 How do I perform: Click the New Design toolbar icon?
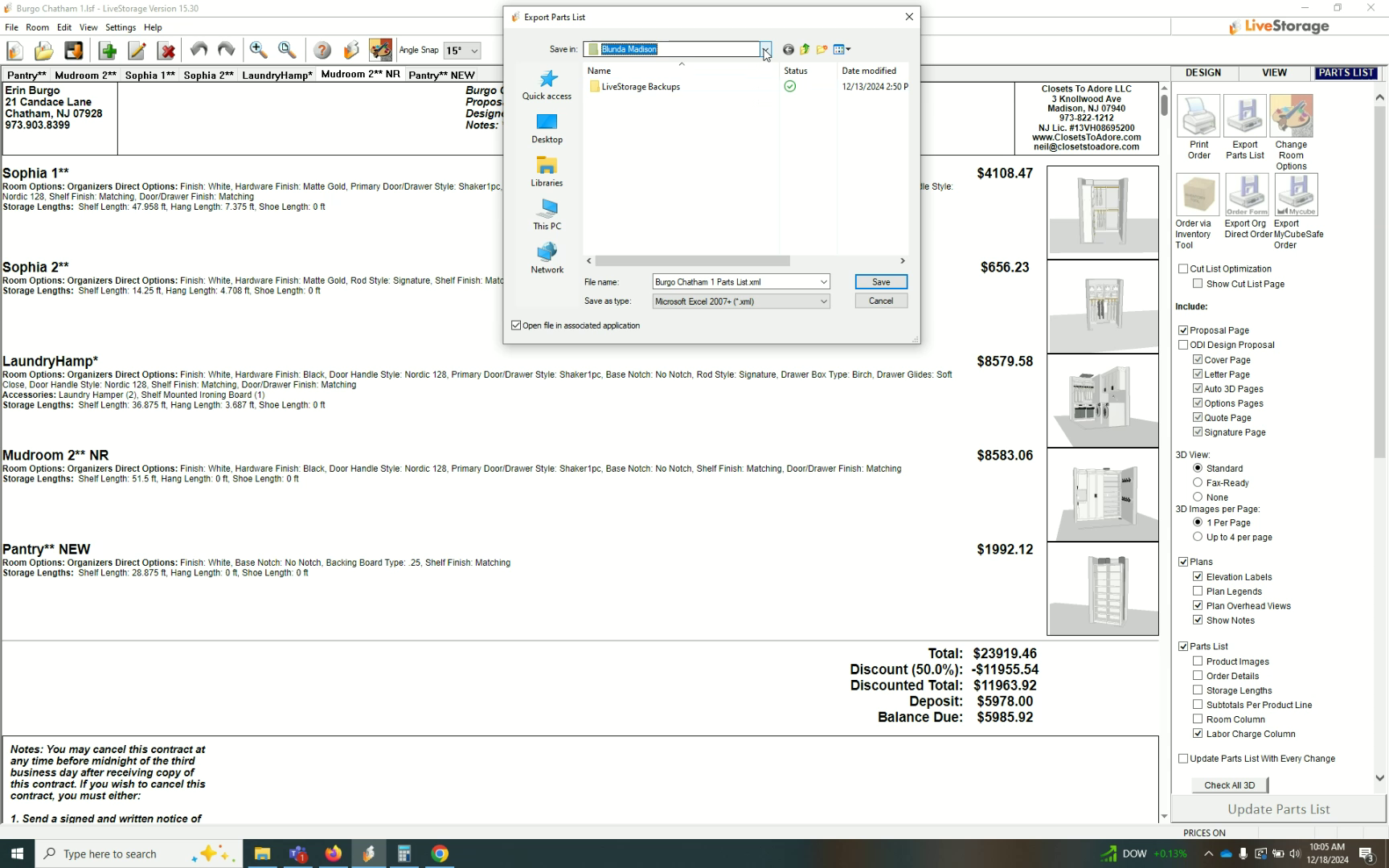(x=15, y=51)
